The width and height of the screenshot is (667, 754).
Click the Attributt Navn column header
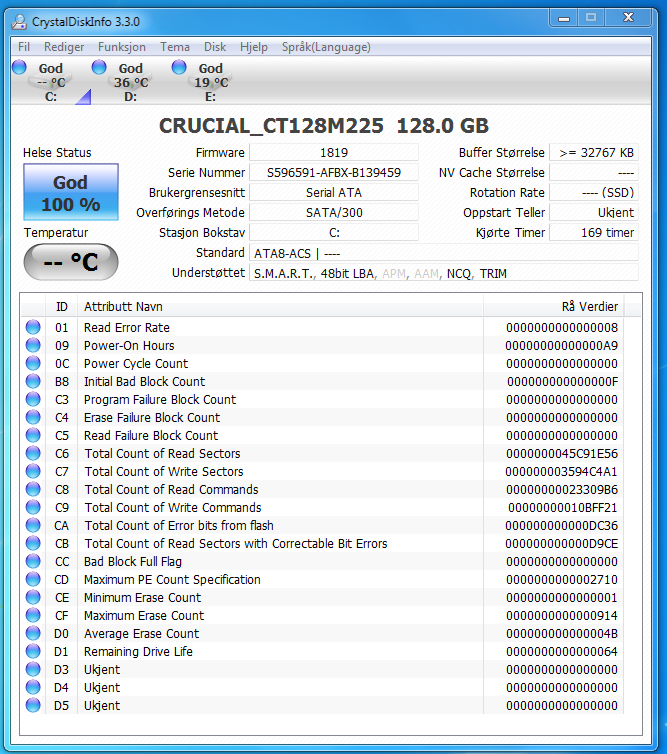[280, 307]
